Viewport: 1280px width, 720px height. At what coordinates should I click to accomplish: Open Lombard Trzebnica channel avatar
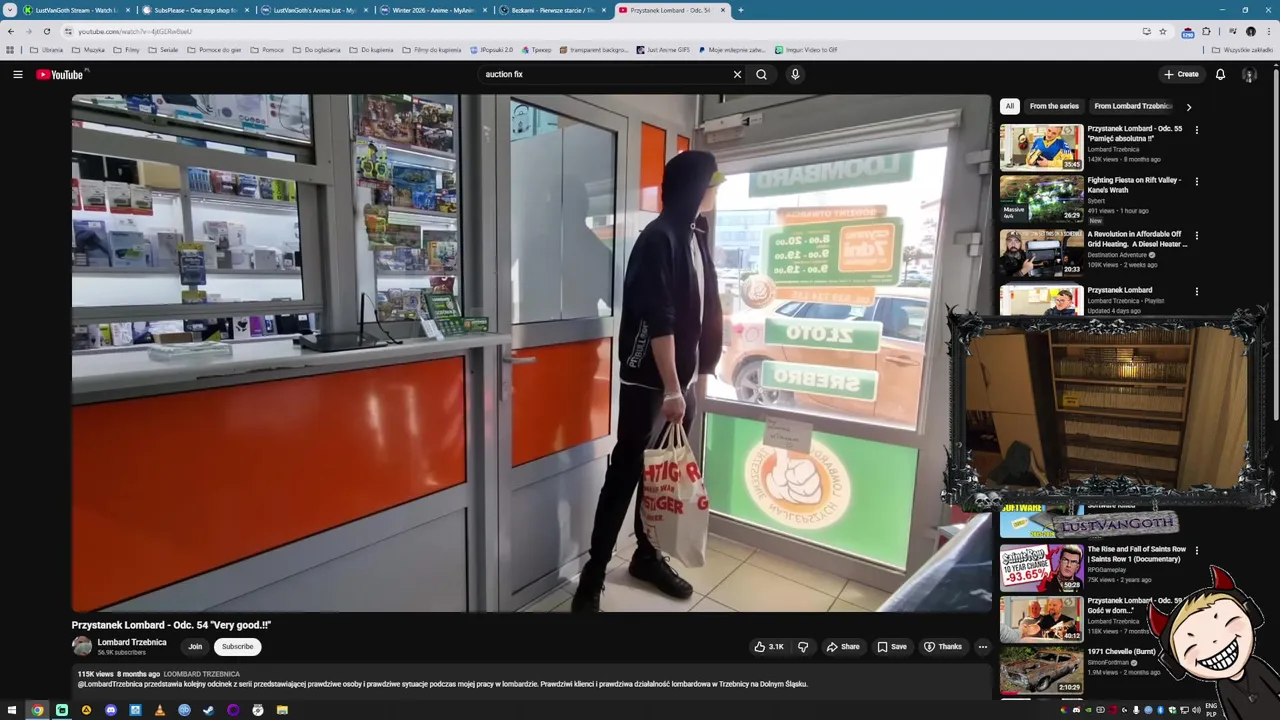pyautogui.click(x=82, y=646)
